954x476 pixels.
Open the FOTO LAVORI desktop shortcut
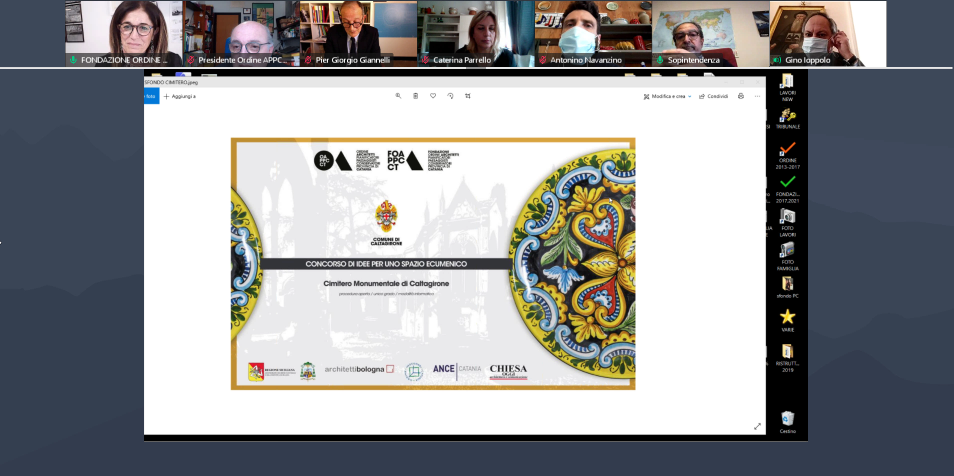787,223
